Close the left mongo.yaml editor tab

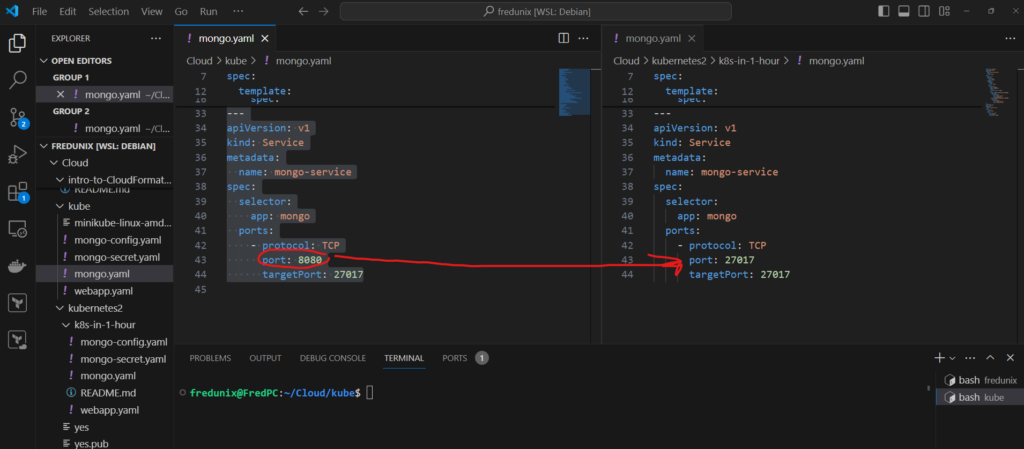pos(264,39)
